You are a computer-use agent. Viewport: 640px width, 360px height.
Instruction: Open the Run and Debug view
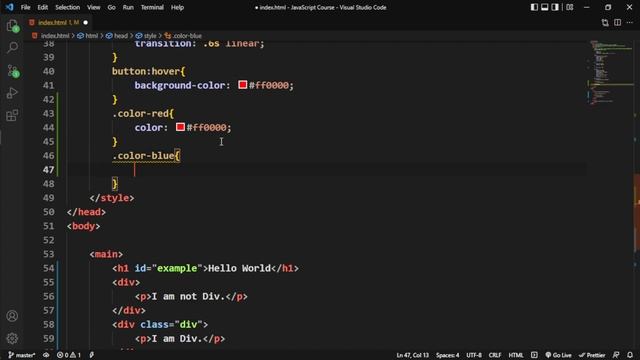pos(12,93)
